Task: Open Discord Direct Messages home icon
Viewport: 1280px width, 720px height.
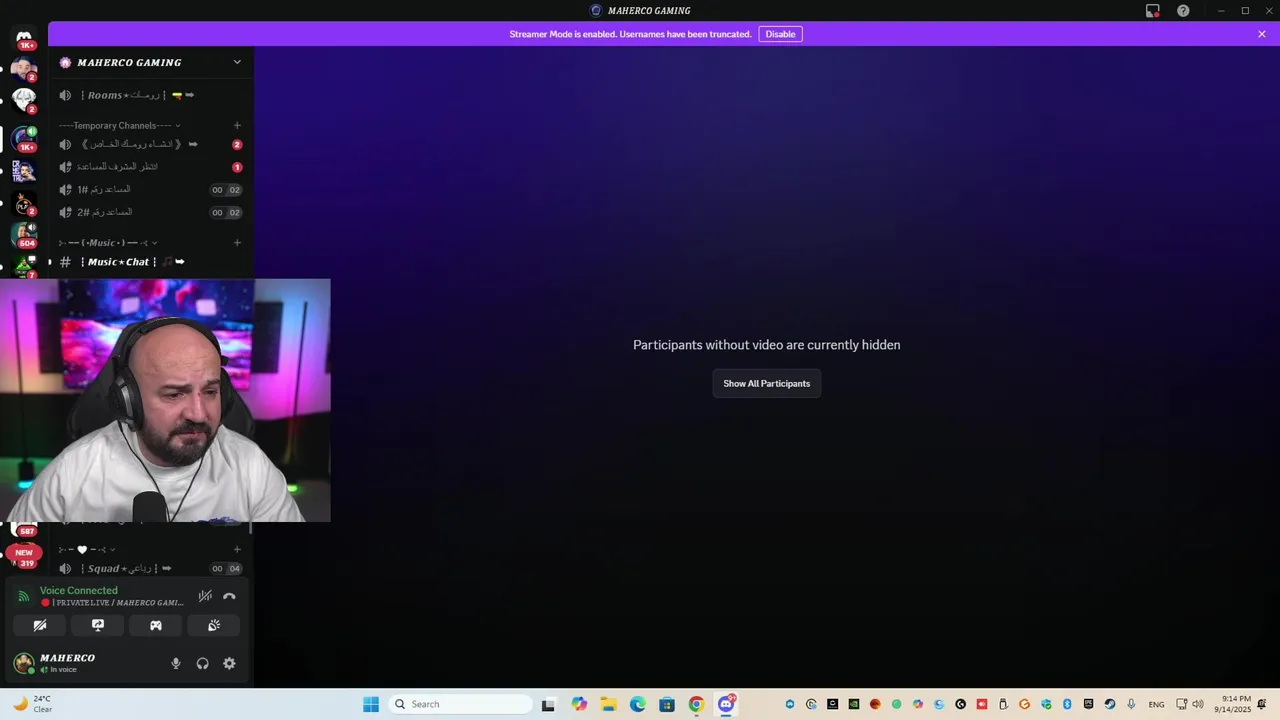Action: pyautogui.click(x=24, y=38)
